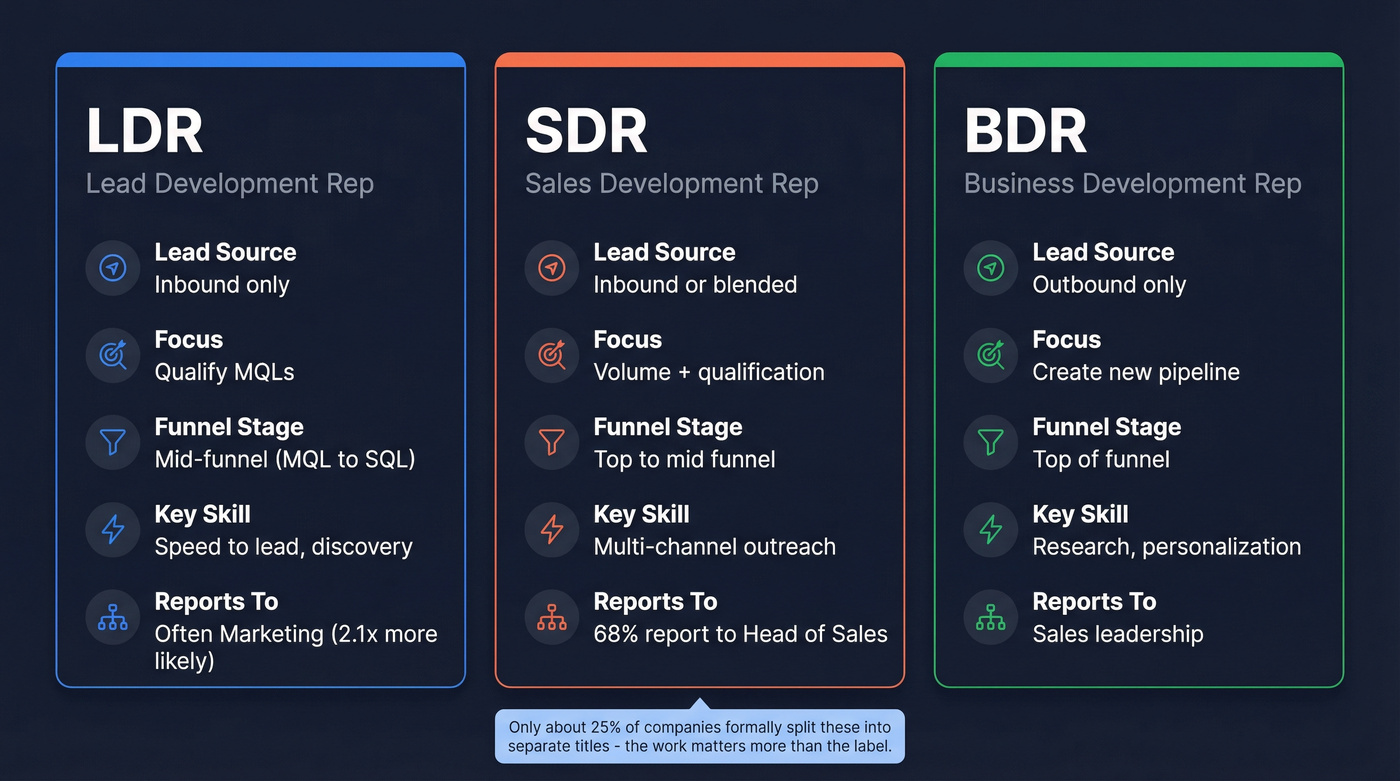Click the green Lead Source icon in BDR card
Screen dimensions: 1400x781
tap(990, 268)
